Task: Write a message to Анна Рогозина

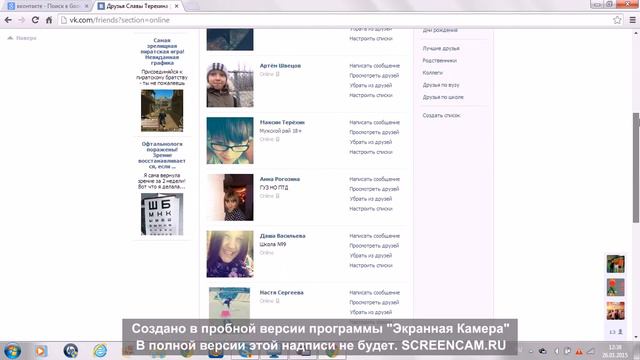Action: [x=374, y=179]
